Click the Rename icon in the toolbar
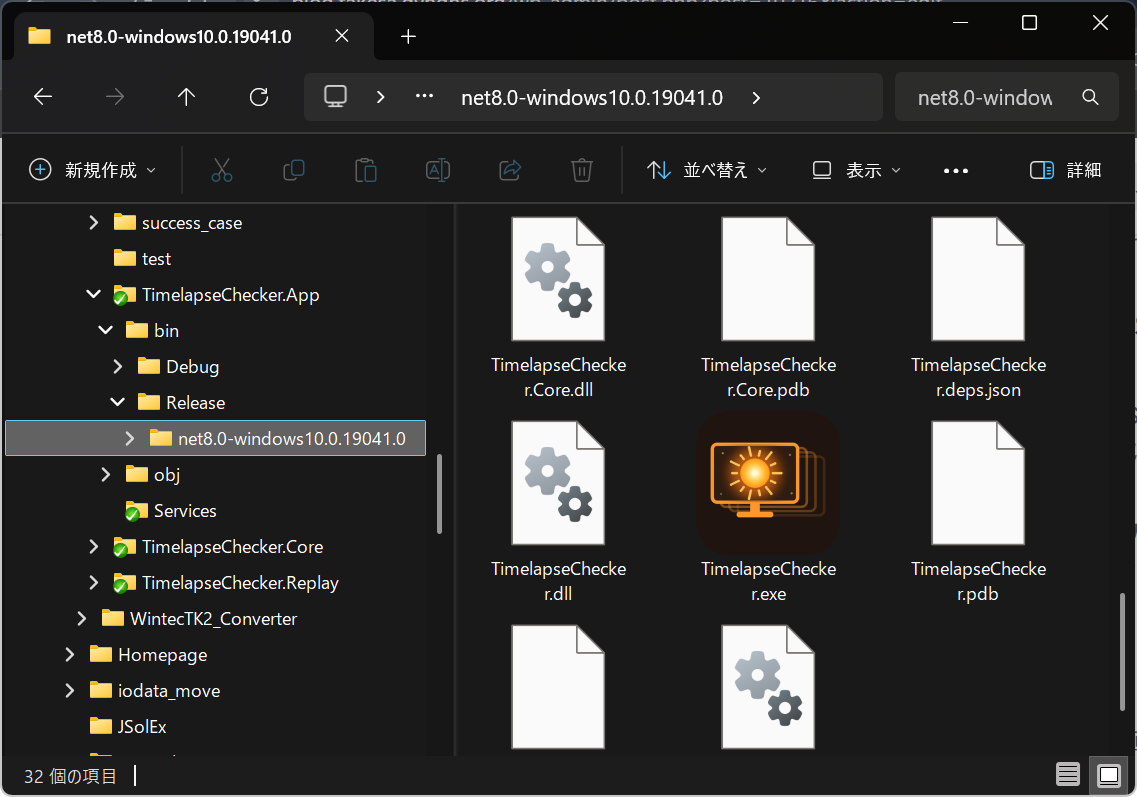The image size is (1137, 797). tap(438, 170)
